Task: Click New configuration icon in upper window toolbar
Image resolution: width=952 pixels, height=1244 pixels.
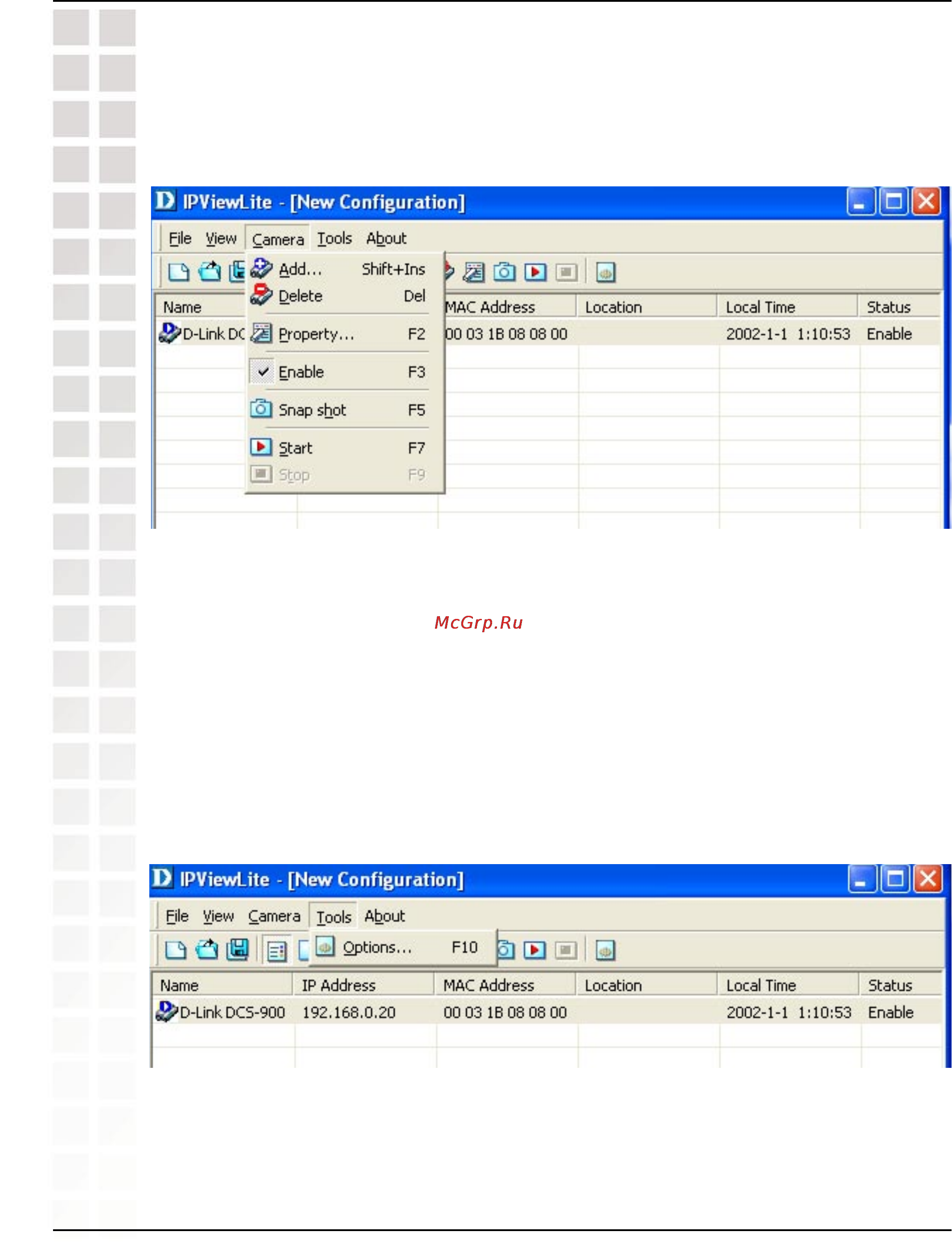Action: click(x=178, y=272)
